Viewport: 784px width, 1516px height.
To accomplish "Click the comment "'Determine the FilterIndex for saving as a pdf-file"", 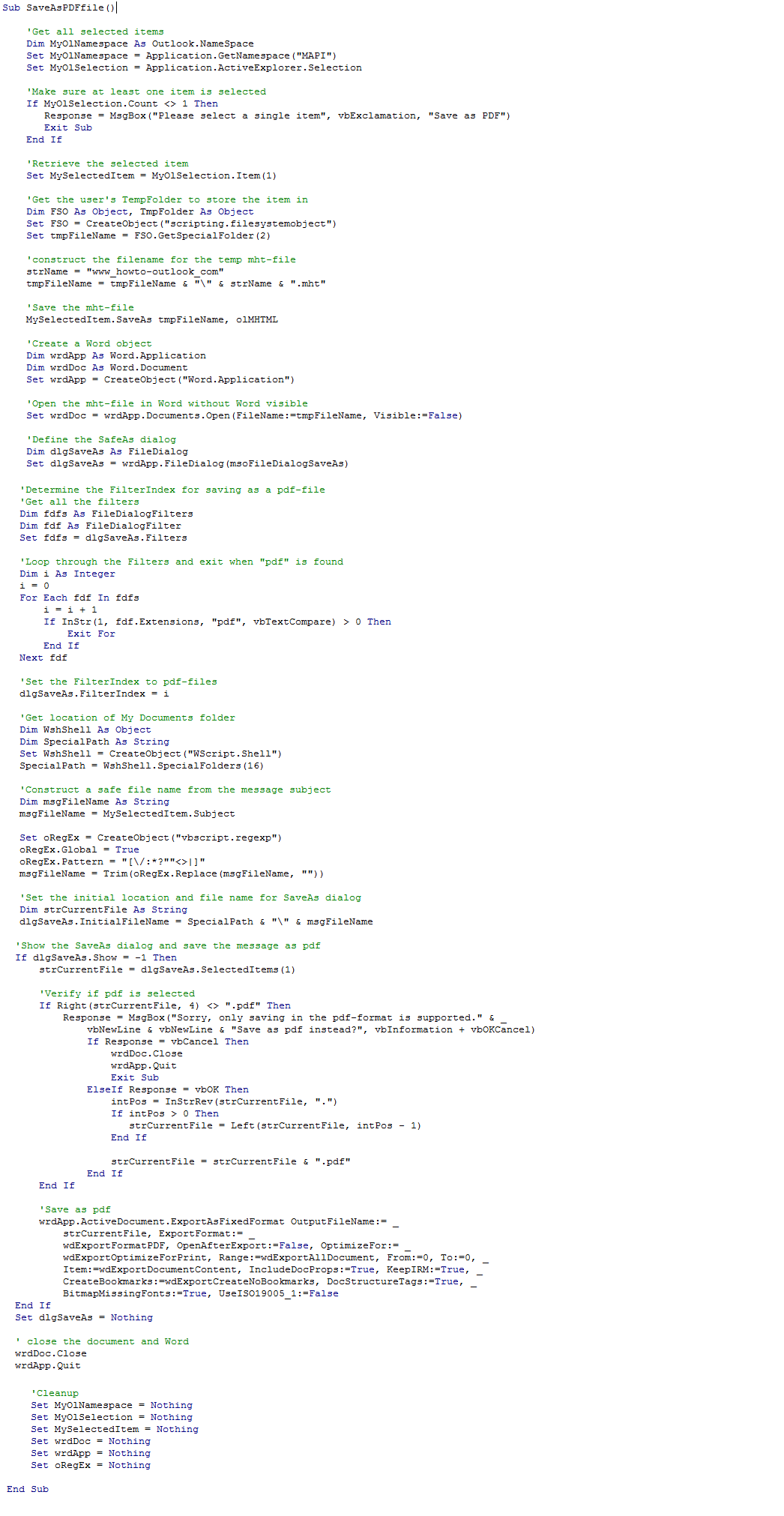I will click(172, 490).
